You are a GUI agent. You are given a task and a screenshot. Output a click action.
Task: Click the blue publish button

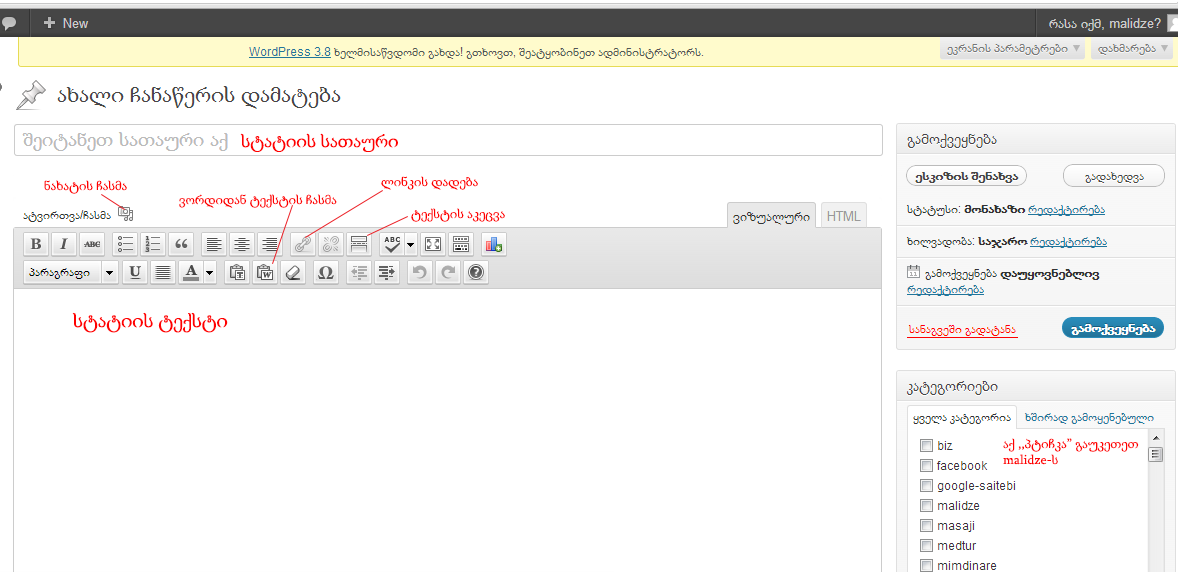click(1112, 328)
